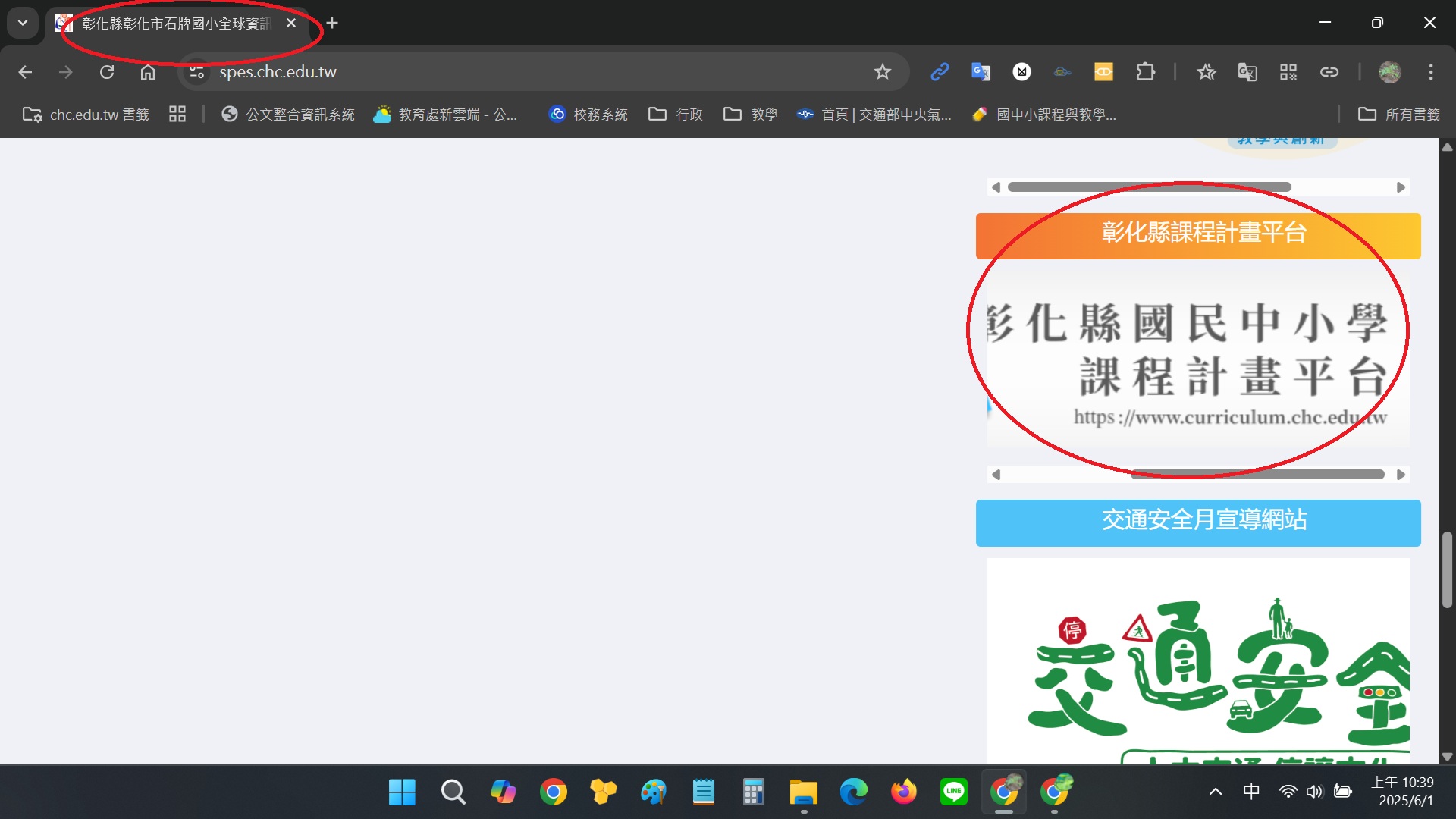Launch Microsoft Edge from taskbar
Viewport: 1456px width, 819px height.
tap(853, 792)
